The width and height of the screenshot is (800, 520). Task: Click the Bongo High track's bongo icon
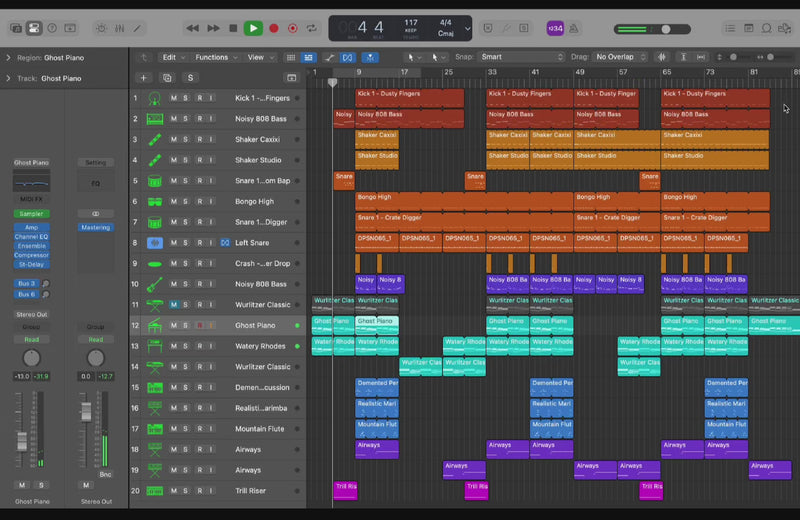155,202
